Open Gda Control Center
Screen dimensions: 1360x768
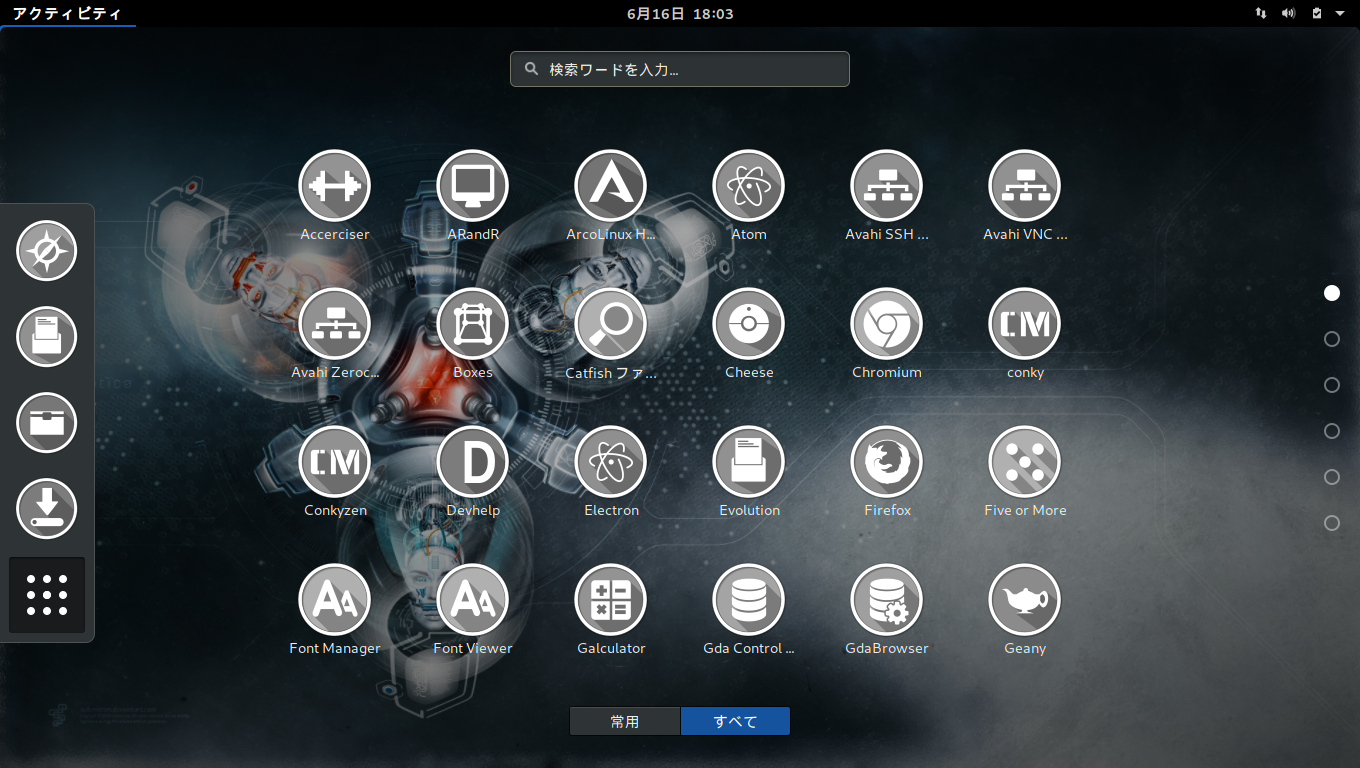tap(749, 600)
